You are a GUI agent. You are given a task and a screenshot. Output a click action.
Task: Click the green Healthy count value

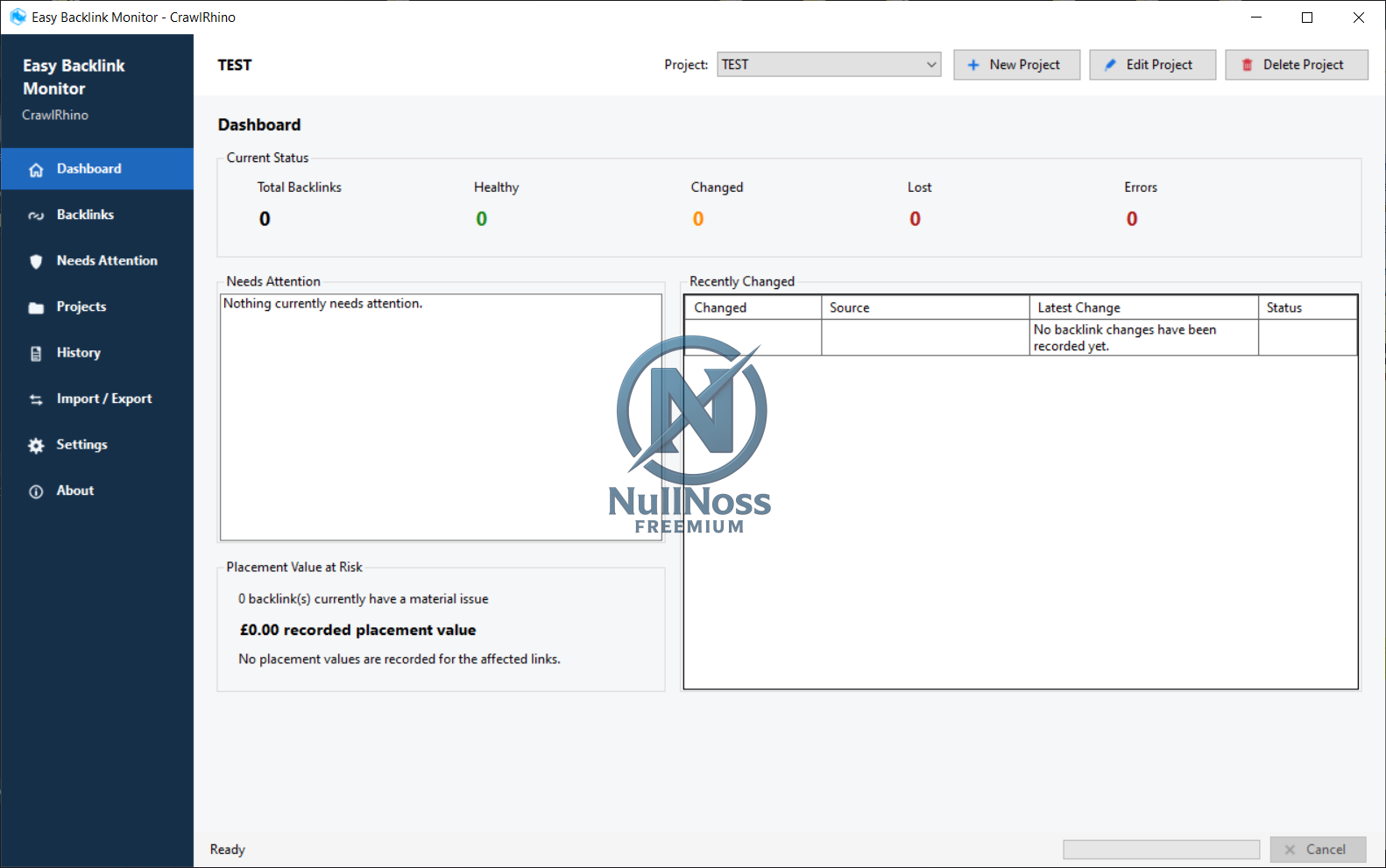pos(482,219)
